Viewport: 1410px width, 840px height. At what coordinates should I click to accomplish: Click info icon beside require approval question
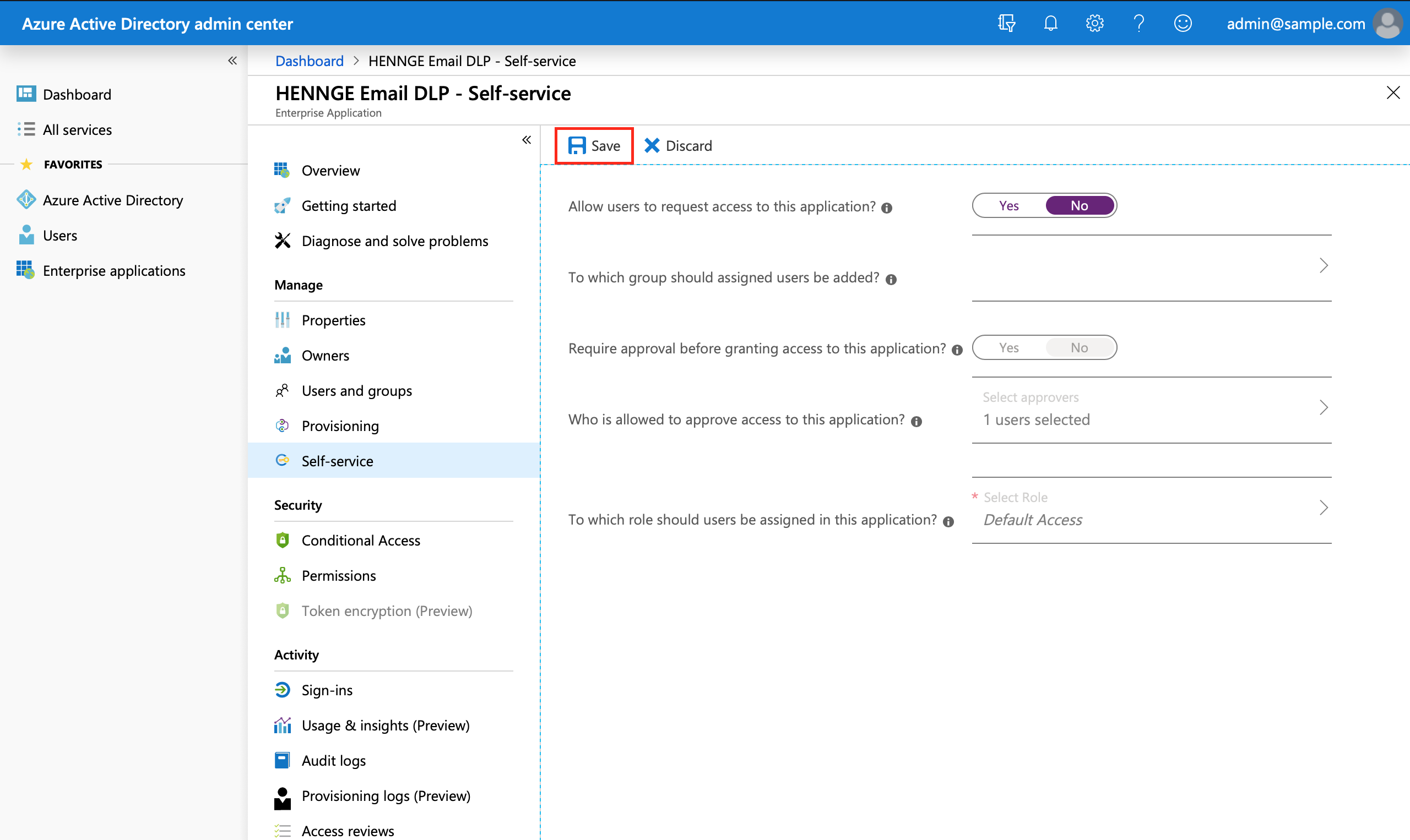tap(957, 350)
